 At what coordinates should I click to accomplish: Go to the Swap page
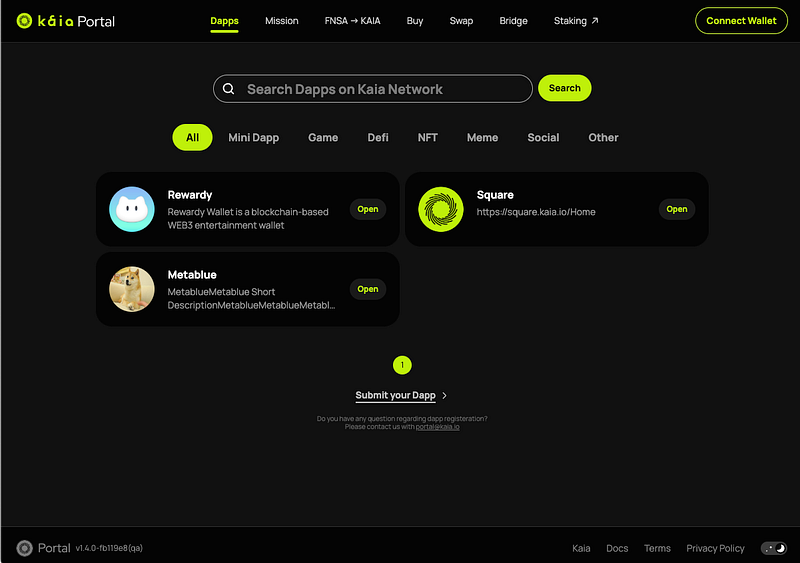(x=461, y=21)
